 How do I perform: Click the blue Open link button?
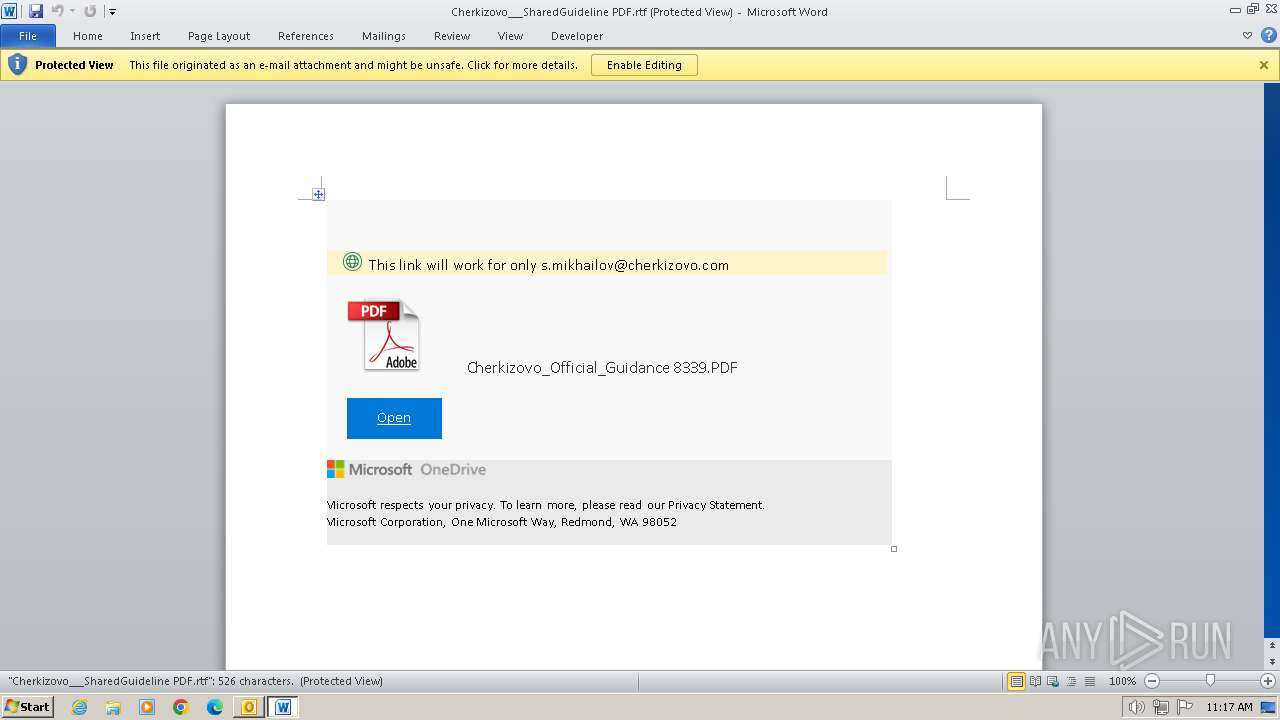click(394, 418)
